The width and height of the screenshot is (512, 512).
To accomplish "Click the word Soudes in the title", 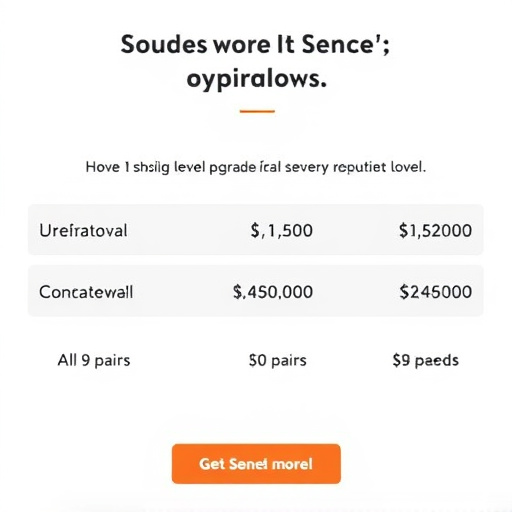I will point(164,45).
